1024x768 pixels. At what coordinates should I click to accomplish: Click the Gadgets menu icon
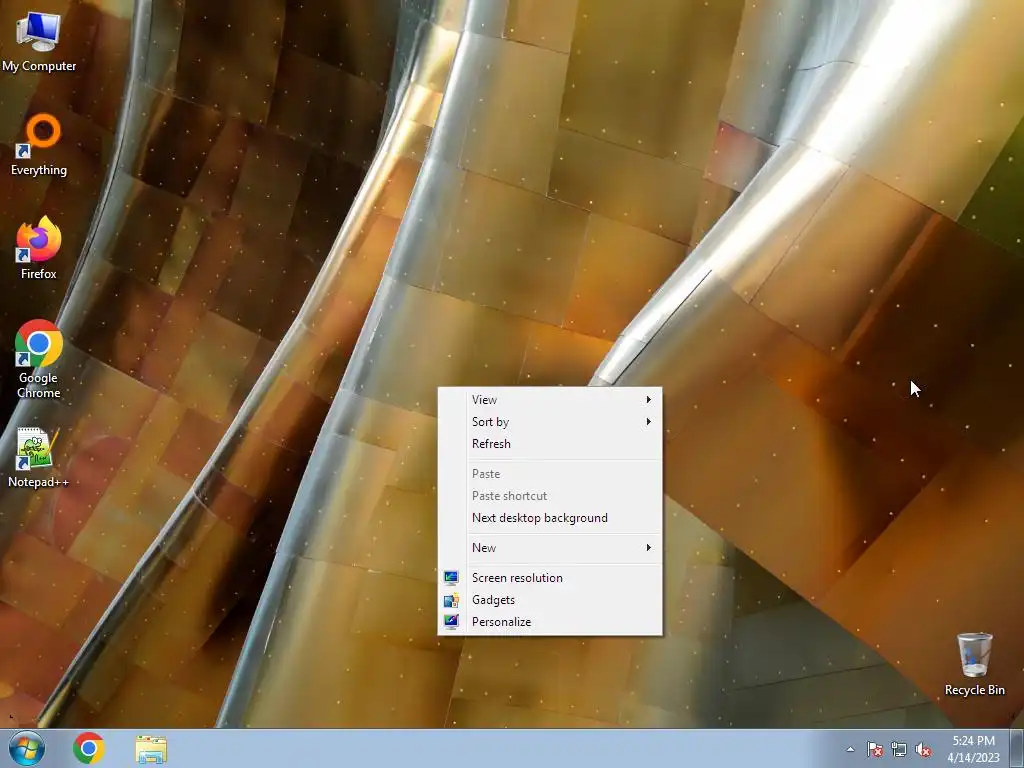click(451, 600)
